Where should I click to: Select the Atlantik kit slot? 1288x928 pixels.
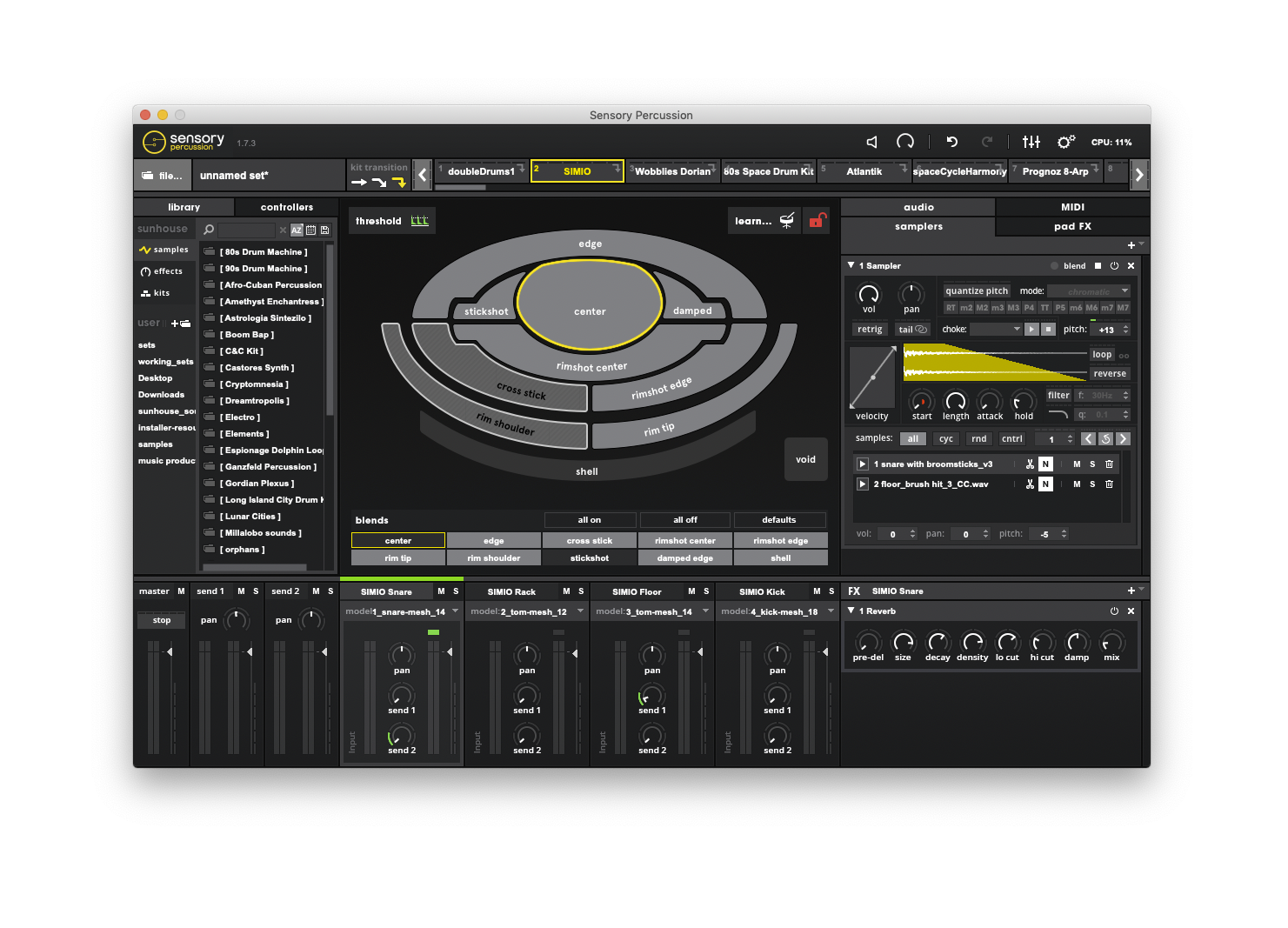pos(864,171)
